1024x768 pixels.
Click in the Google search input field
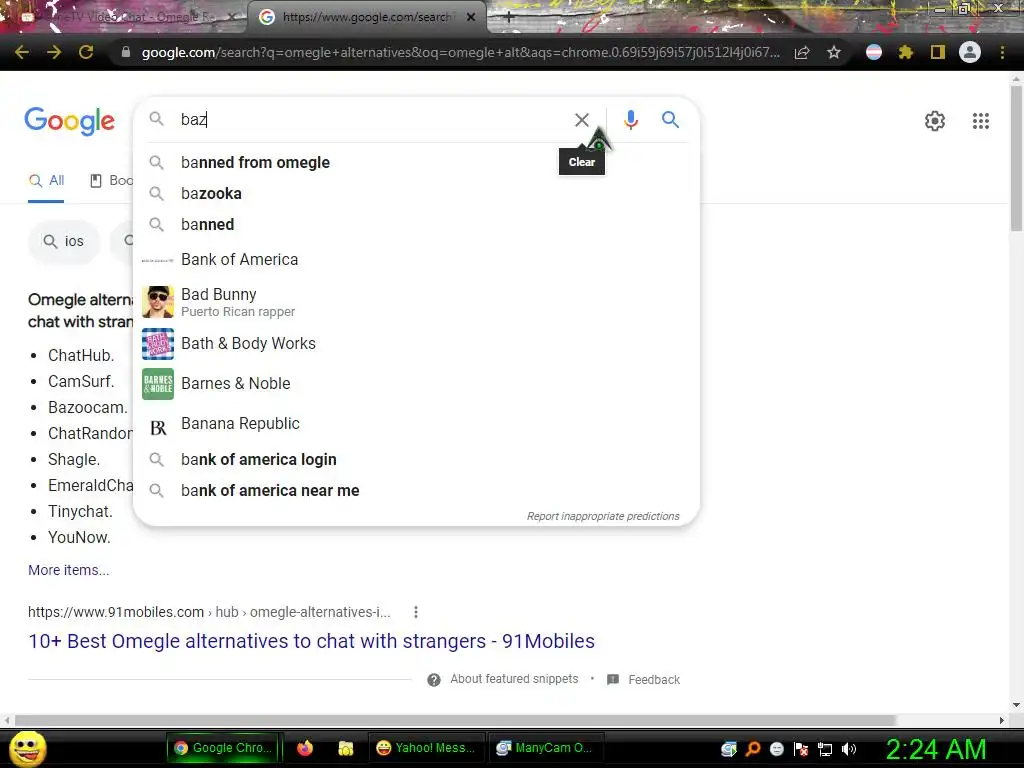[x=372, y=120]
